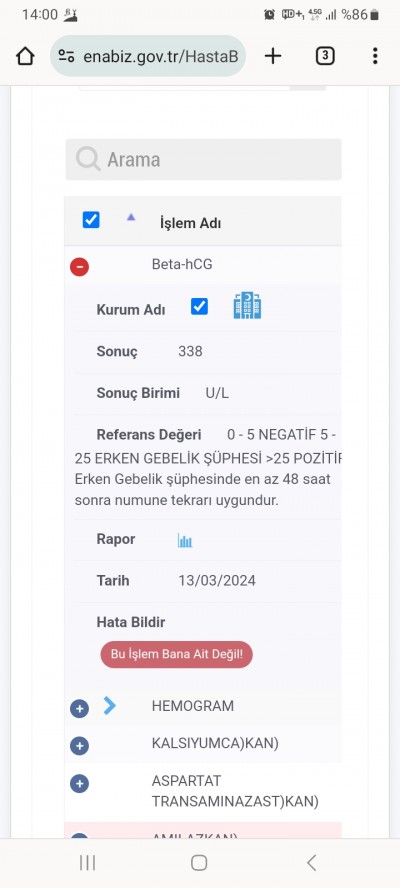Collapse the Beta-hCG row
This screenshot has height=888, width=400.
point(79,266)
